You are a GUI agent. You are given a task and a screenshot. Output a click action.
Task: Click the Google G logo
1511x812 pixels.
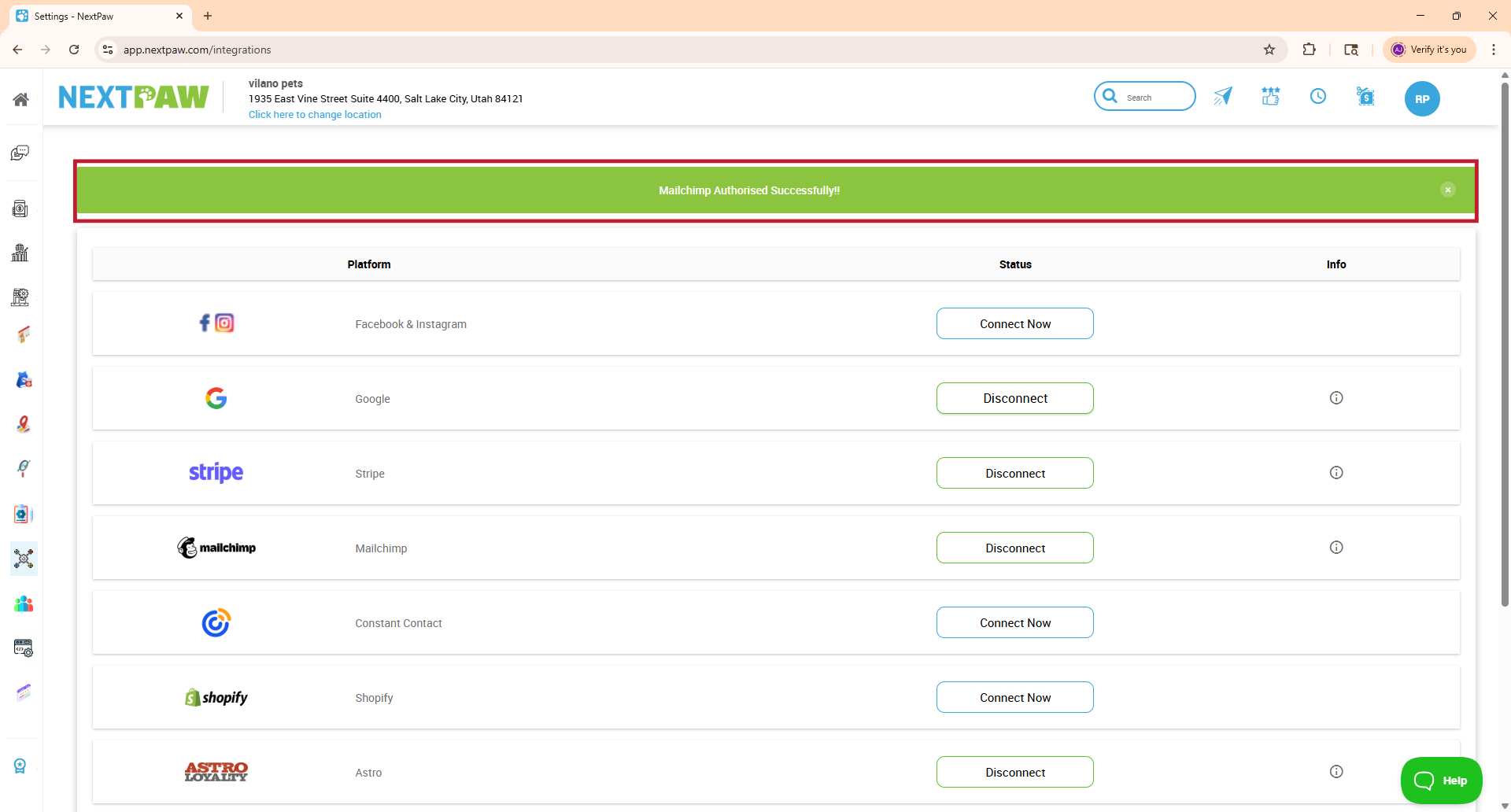click(216, 398)
